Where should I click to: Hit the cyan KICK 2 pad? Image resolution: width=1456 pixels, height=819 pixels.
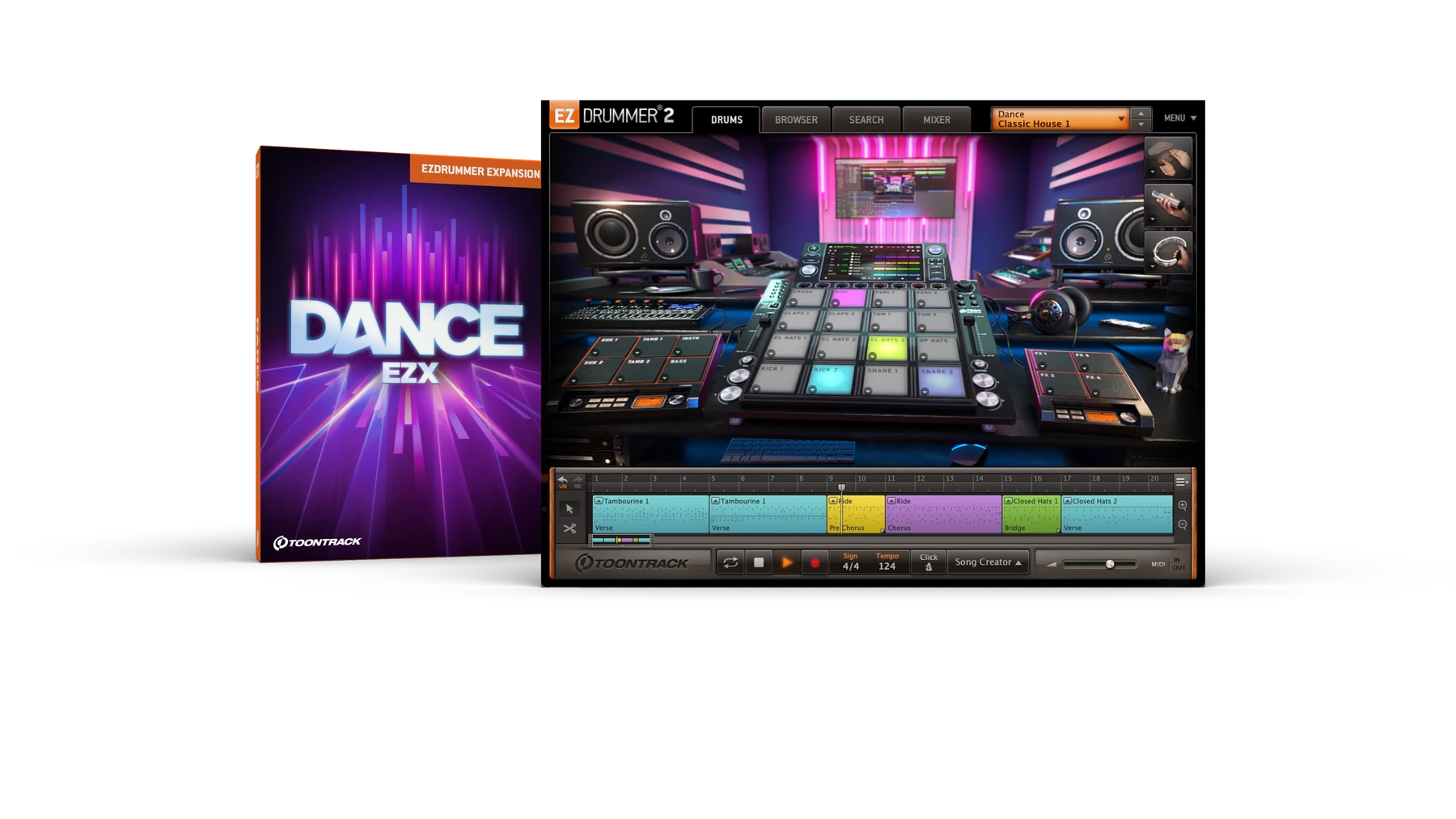pyautogui.click(x=832, y=380)
